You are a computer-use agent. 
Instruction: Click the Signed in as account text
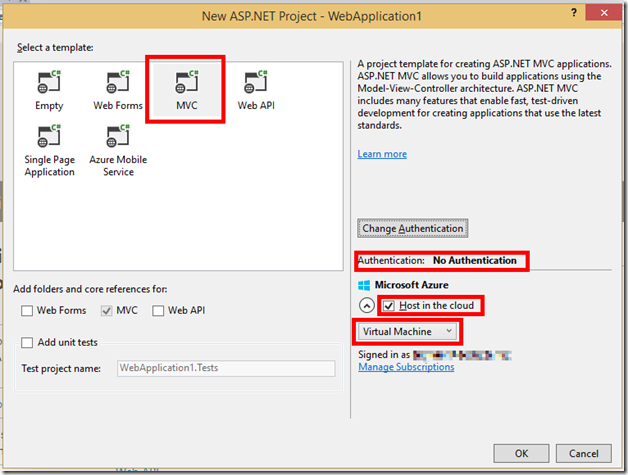435,355
